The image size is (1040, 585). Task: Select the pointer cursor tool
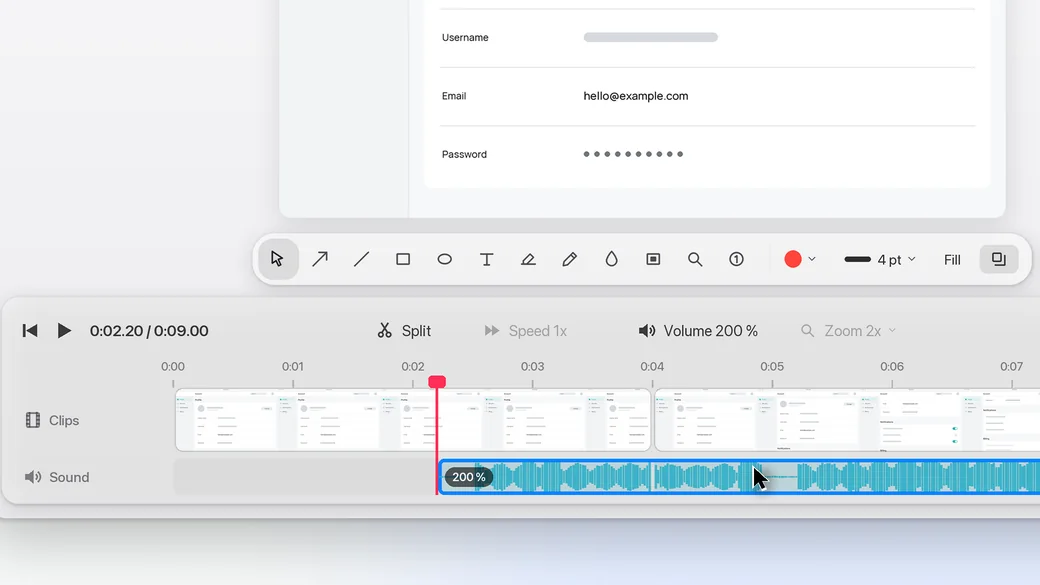277,259
